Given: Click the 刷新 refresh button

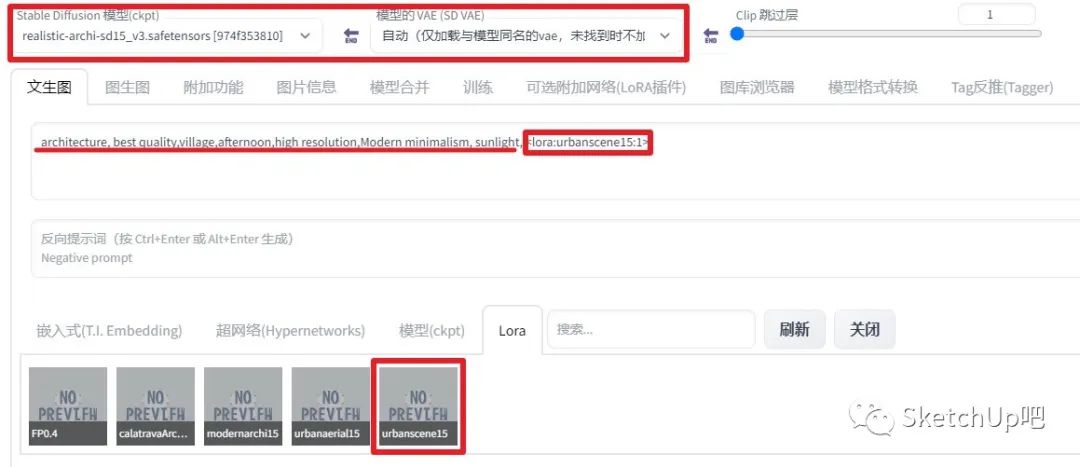Looking at the screenshot, I should tap(794, 329).
